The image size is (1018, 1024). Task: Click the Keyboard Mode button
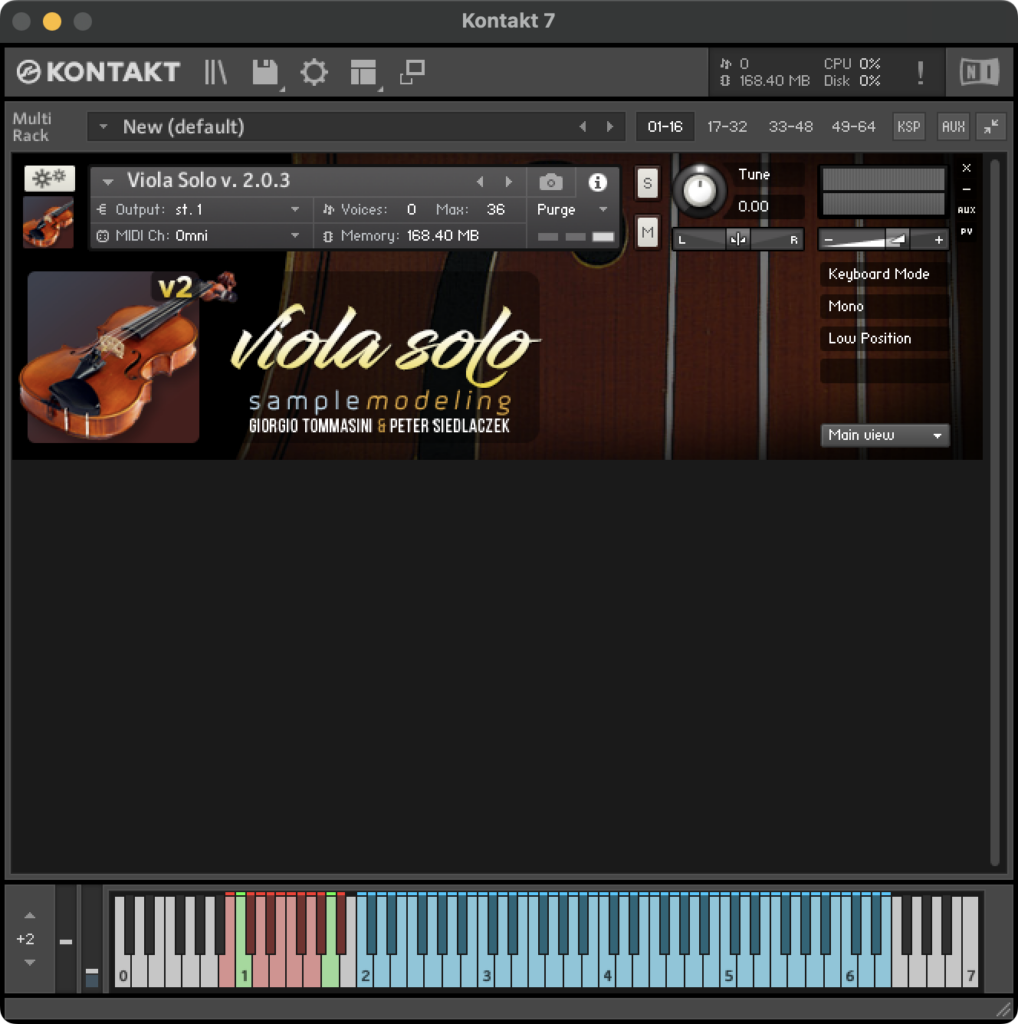point(879,274)
